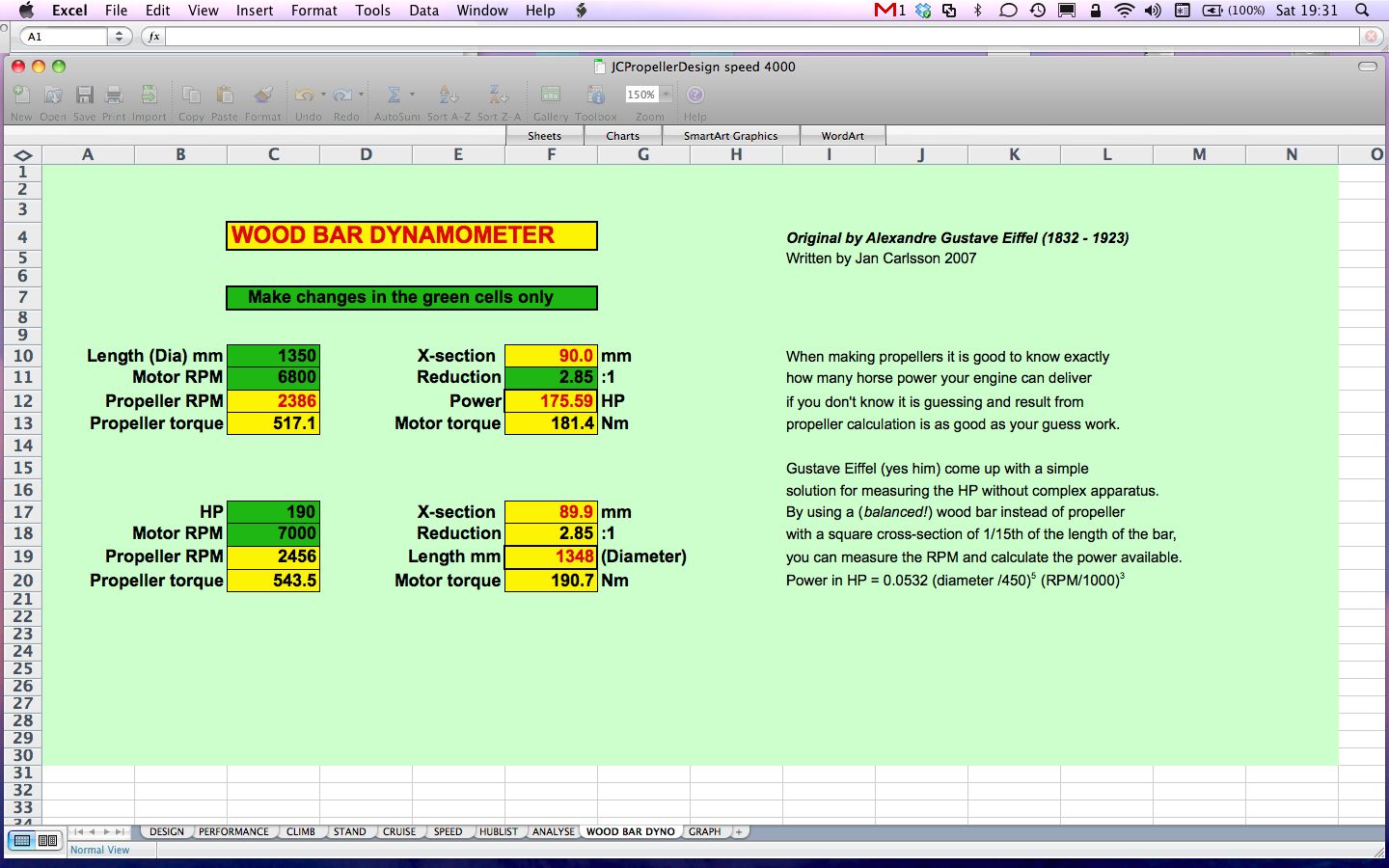Screen dimensions: 1389x868
Task: Select the Format painter brush icon
Action: [x=262, y=95]
